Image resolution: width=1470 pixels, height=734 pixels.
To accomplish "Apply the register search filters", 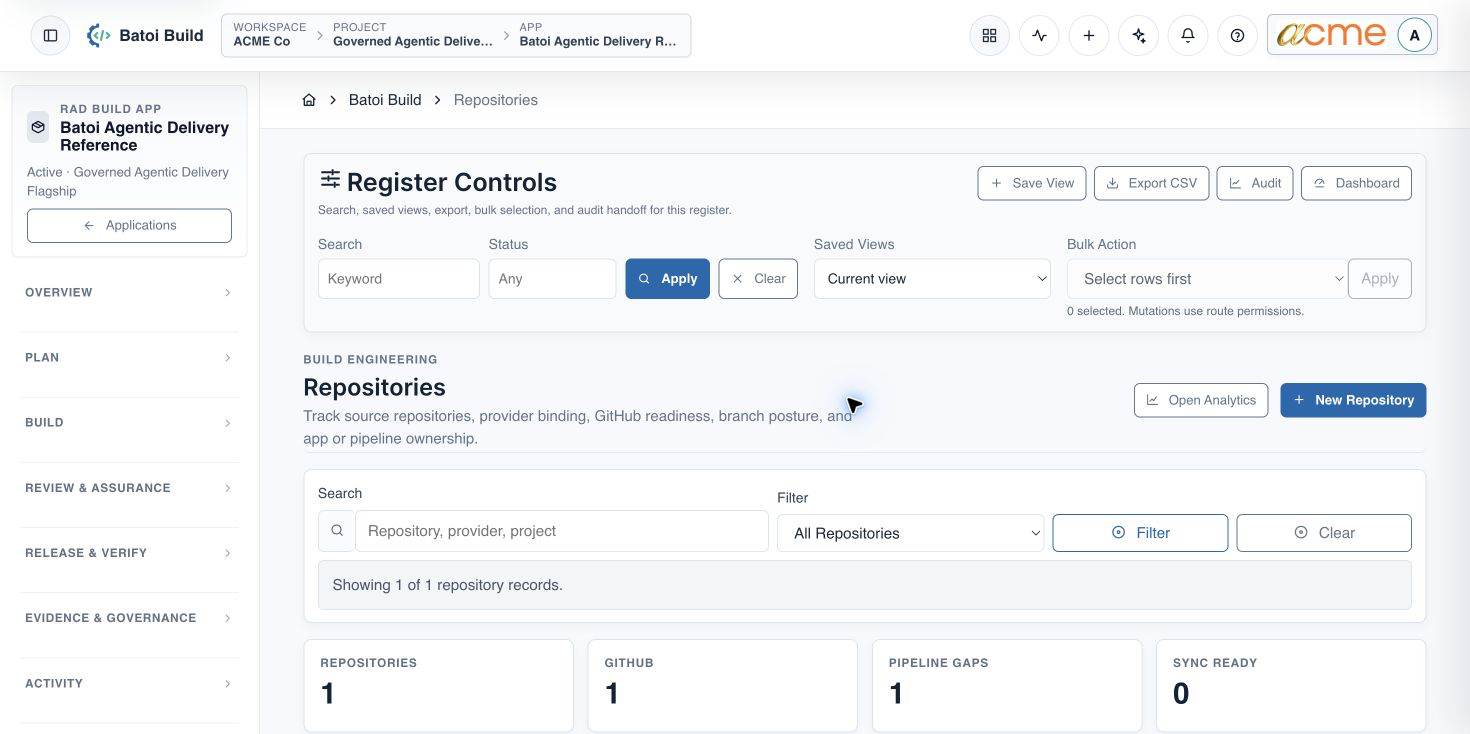I will [668, 279].
